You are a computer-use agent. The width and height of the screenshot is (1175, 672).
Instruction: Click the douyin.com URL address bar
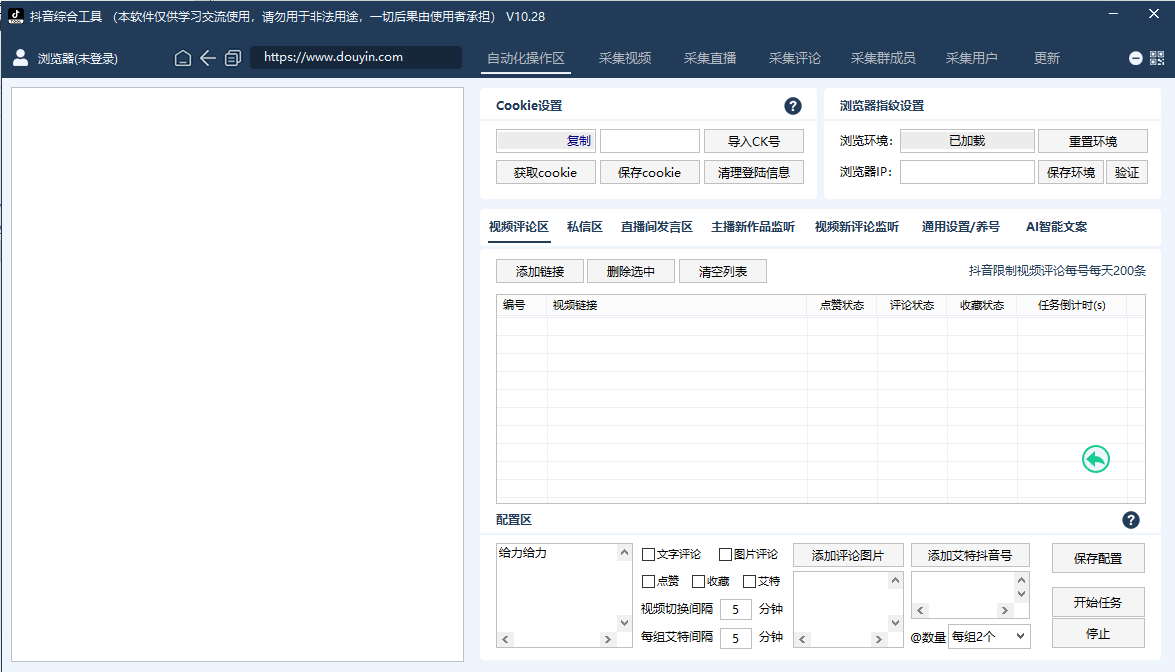coord(355,57)
